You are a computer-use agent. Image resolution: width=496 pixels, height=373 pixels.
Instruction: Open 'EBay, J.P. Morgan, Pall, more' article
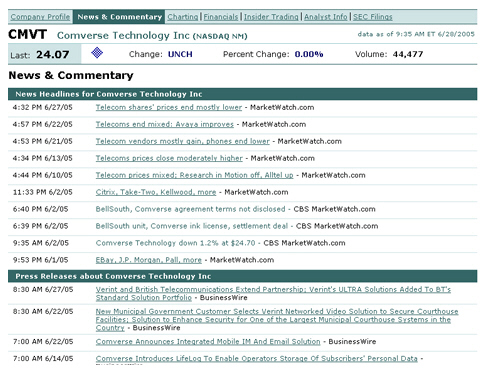click(x=149, y=260)
